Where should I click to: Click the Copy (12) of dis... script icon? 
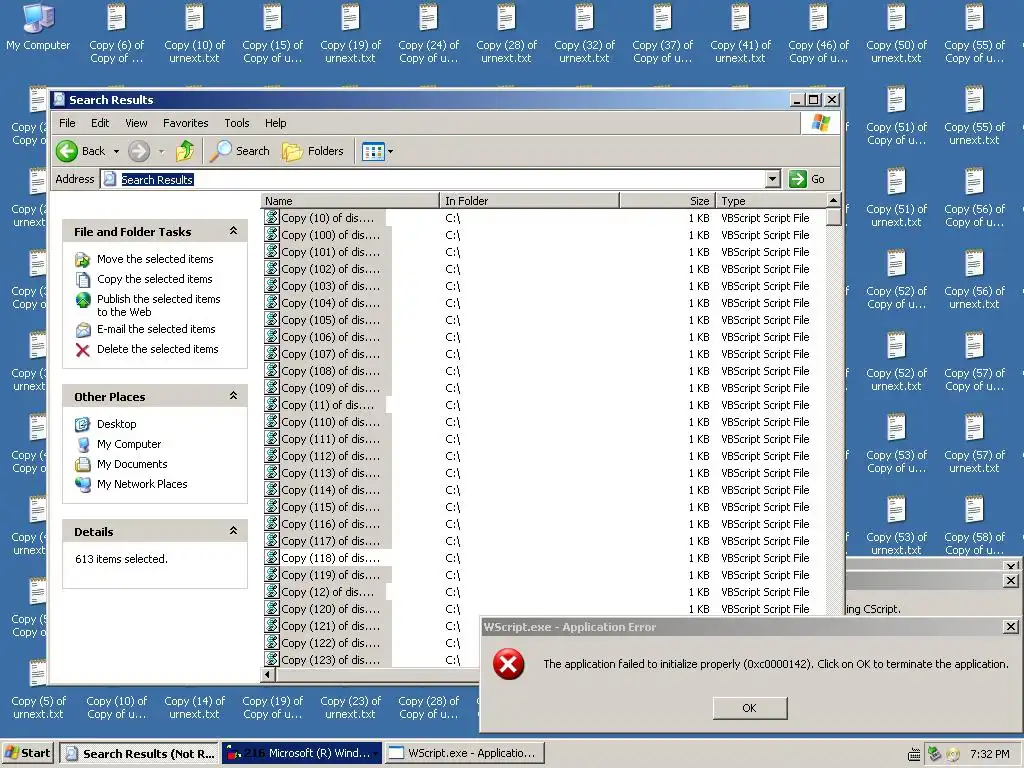tap(272, 591)
